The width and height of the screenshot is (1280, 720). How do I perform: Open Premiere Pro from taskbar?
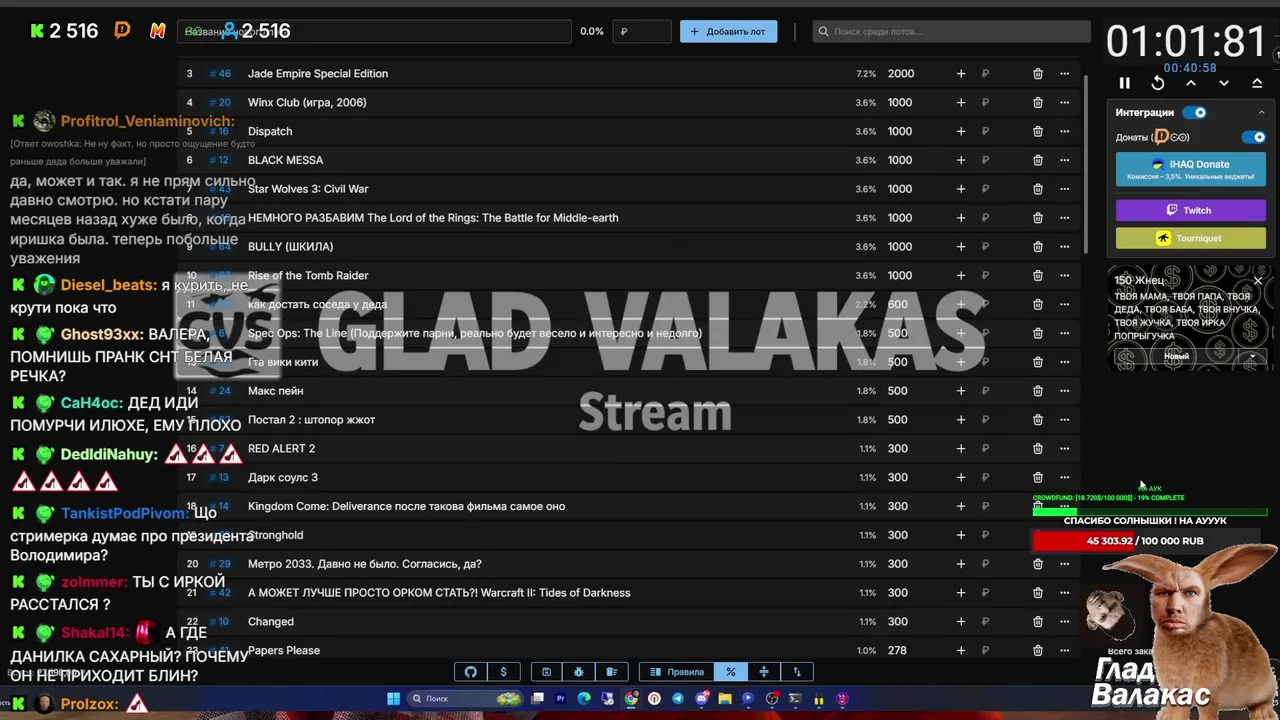click(x=561, y=699)
